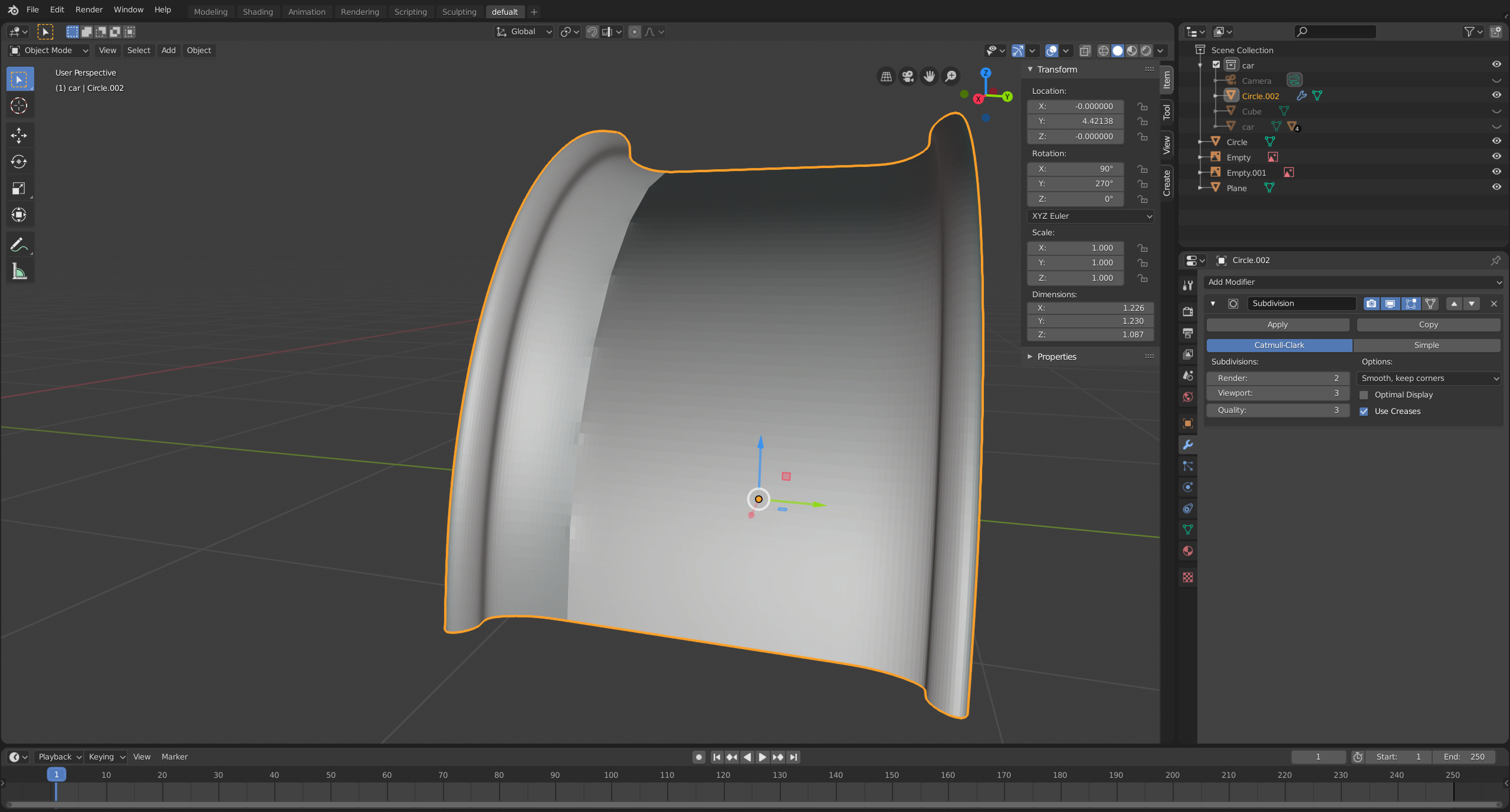
Task: Open the Global orientation dropdown
Action: click(x=524, y=32)
